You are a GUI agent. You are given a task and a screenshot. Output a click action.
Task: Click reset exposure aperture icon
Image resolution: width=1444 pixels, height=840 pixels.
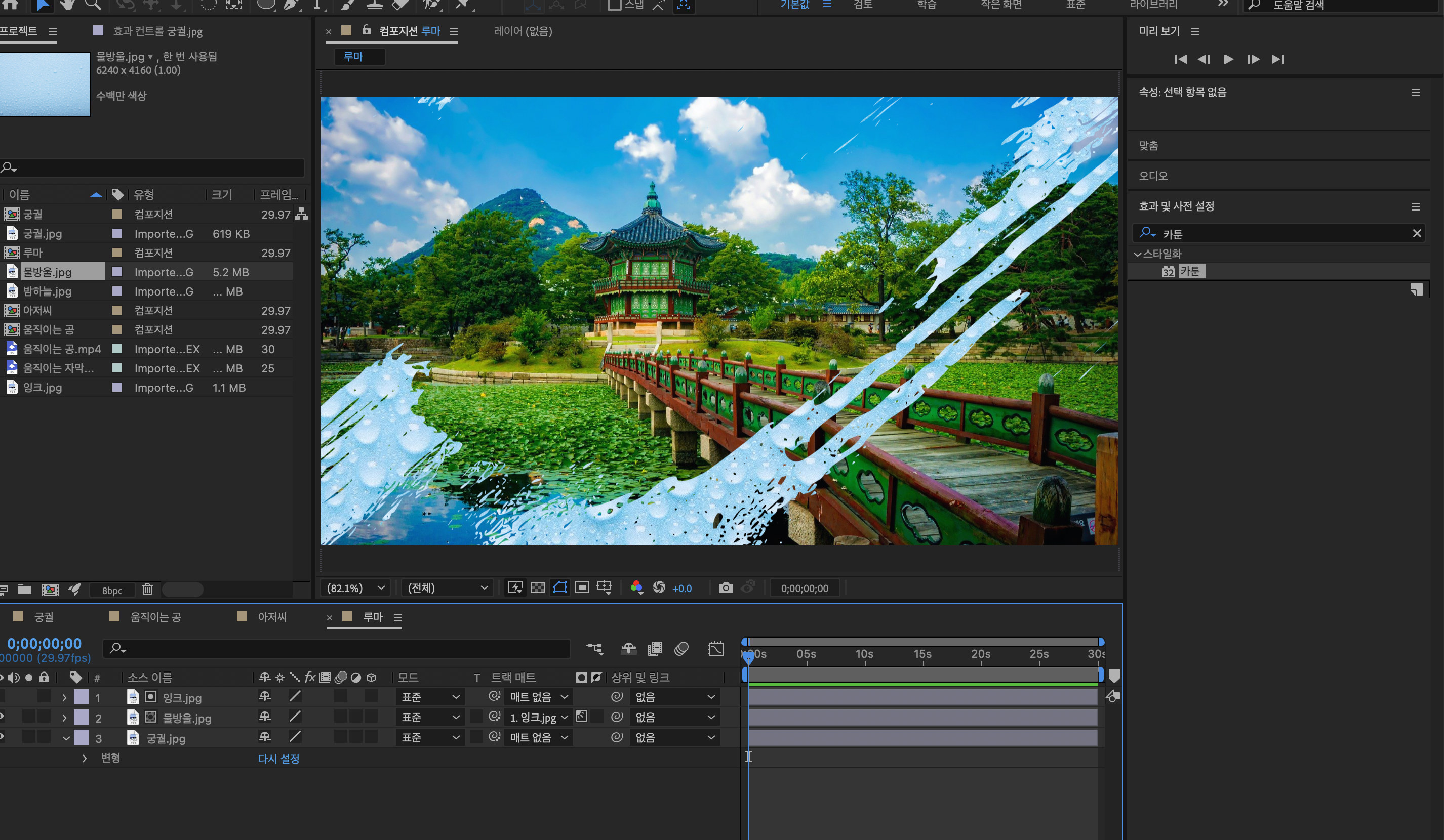pyautogui.click(x=659, y=587)
